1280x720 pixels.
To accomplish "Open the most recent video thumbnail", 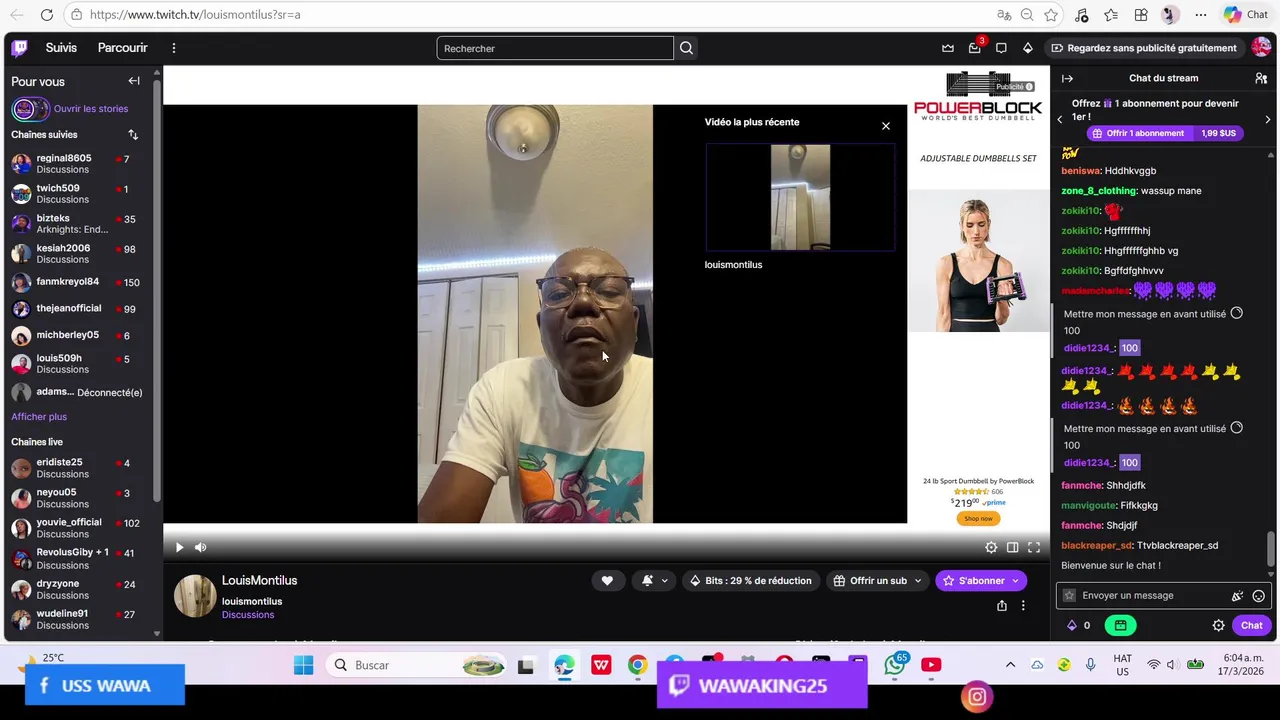I will (800, 197).
